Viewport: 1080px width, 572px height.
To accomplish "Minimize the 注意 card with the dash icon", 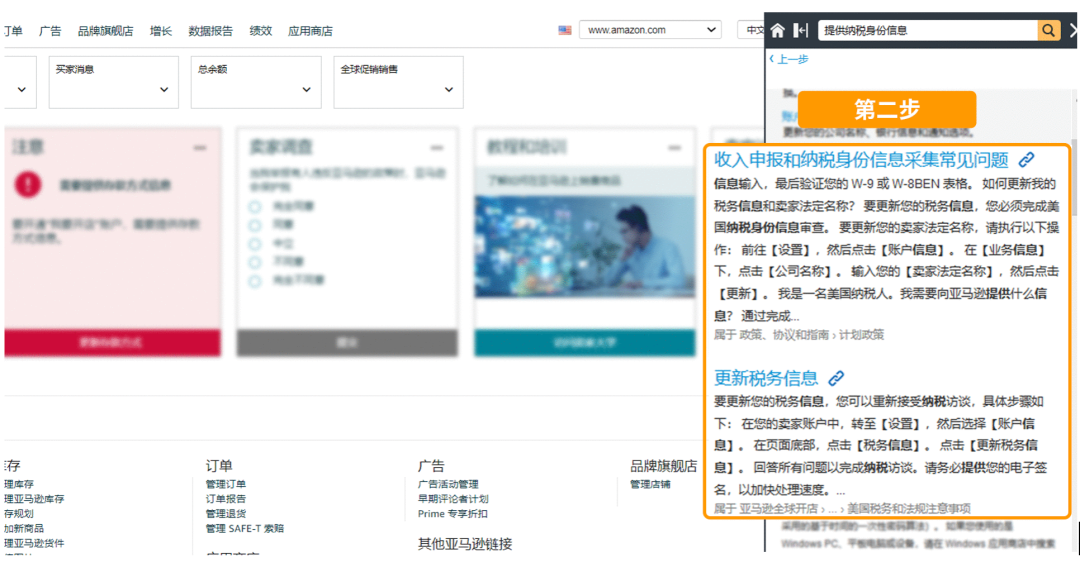I will point(200,148).
